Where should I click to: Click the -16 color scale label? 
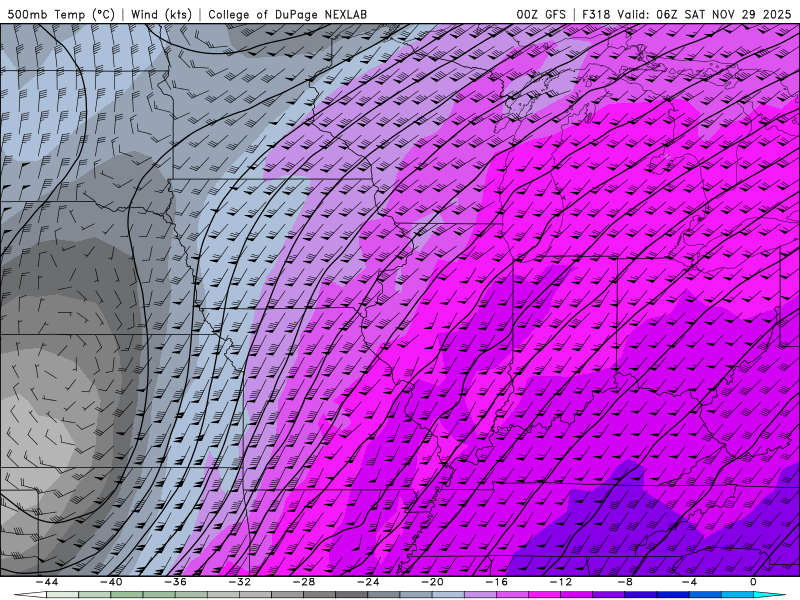coord(497,582)
